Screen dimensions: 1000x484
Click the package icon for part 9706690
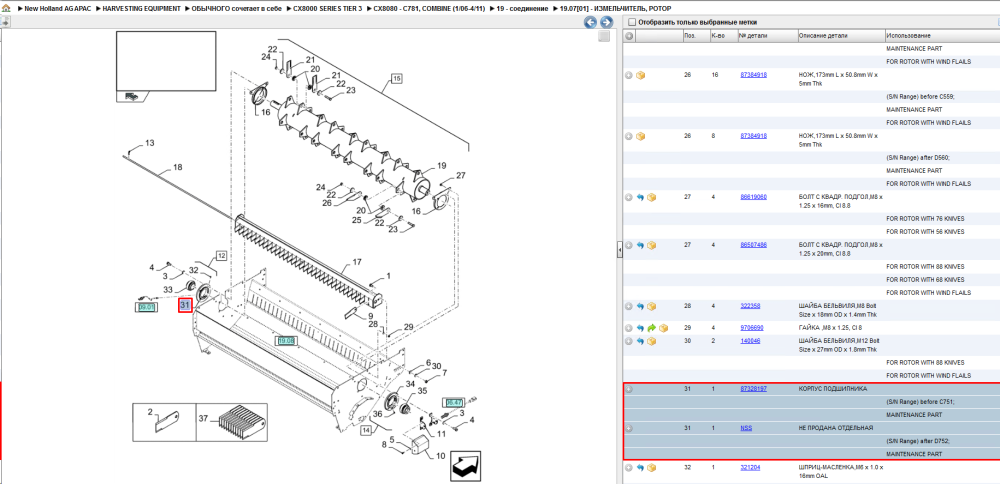click(663, 328)
